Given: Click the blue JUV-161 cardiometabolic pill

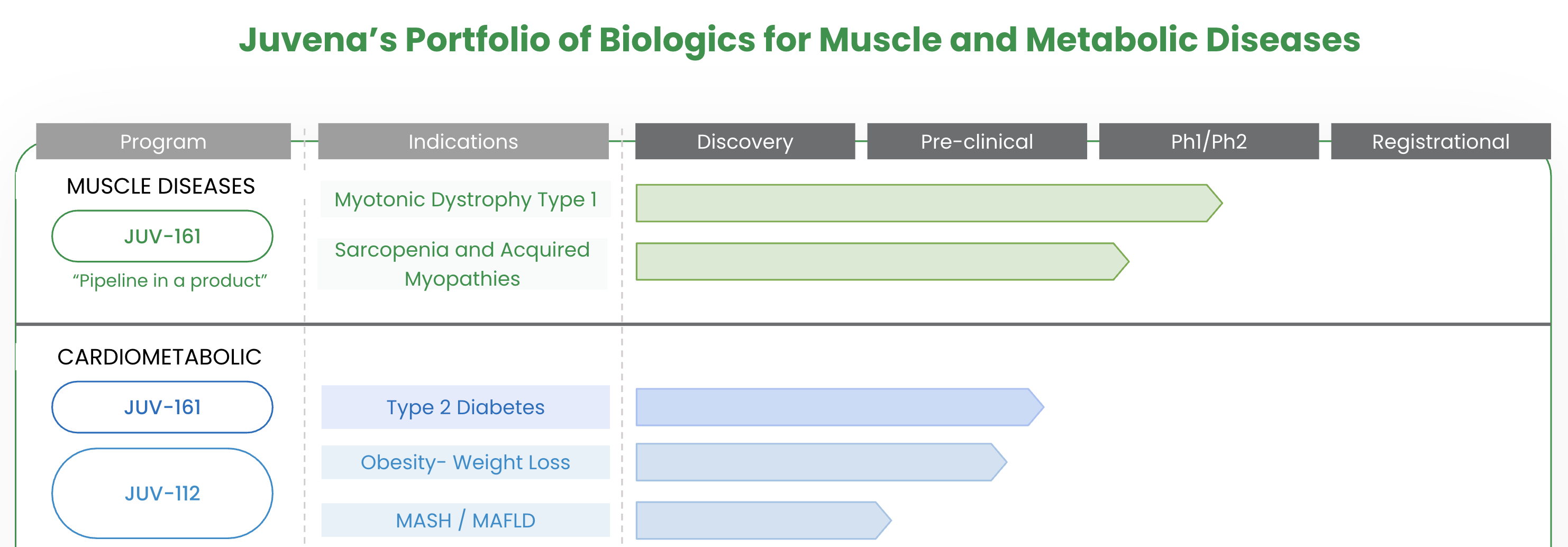Looking at the screenshot, I should (162, 407).
